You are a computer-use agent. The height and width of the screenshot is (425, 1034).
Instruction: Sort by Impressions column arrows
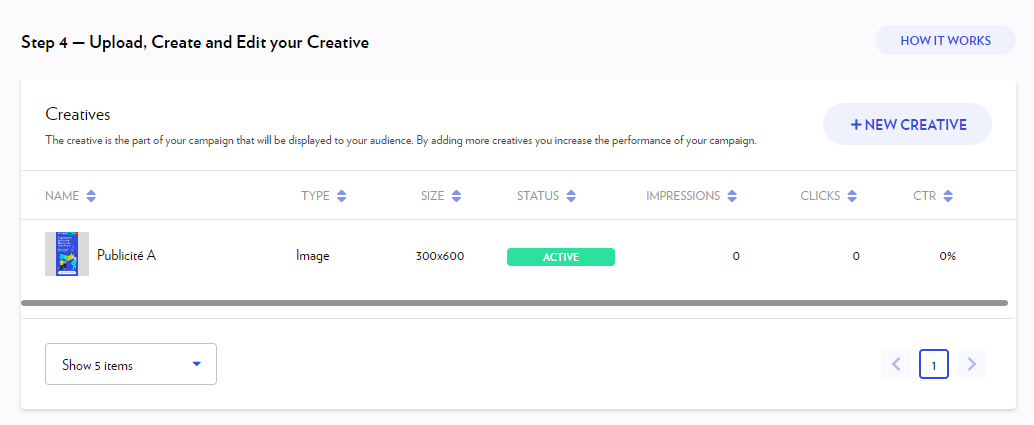tap(732, 196)
